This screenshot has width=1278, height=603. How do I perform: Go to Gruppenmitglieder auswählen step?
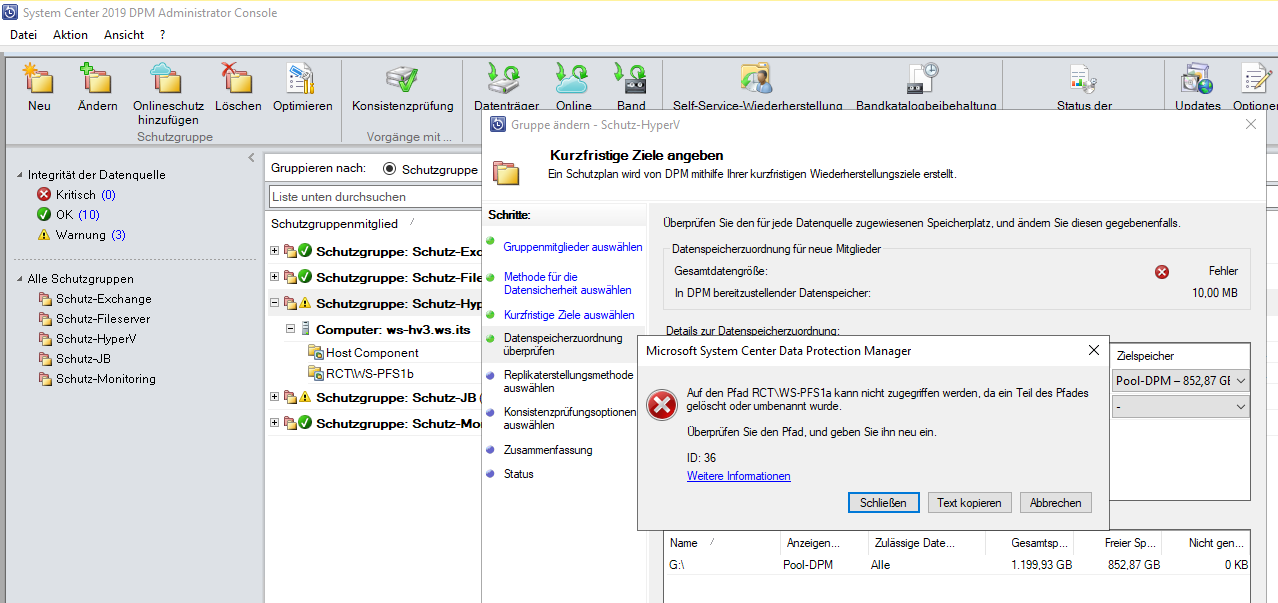573,247
